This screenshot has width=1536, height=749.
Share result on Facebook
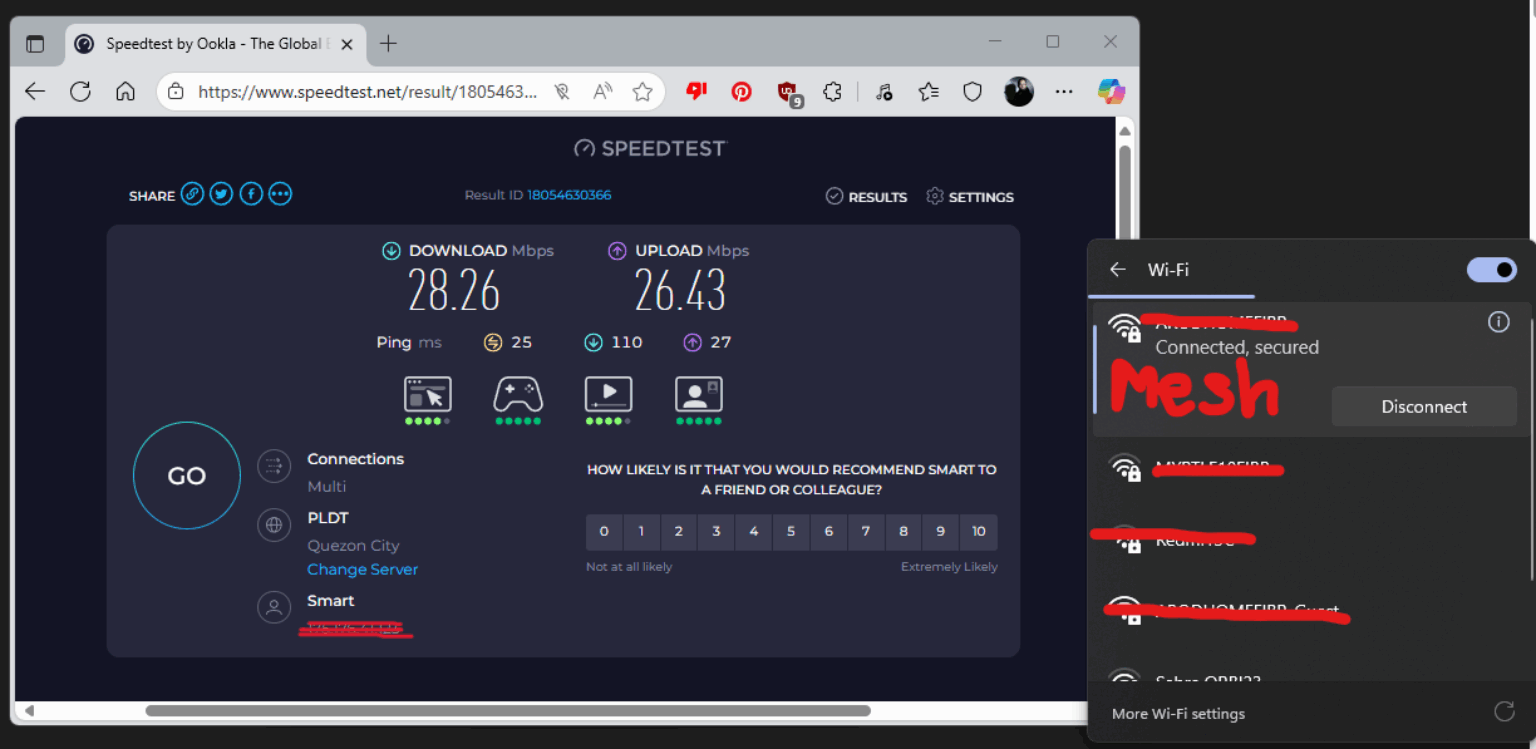click(250, 194)
